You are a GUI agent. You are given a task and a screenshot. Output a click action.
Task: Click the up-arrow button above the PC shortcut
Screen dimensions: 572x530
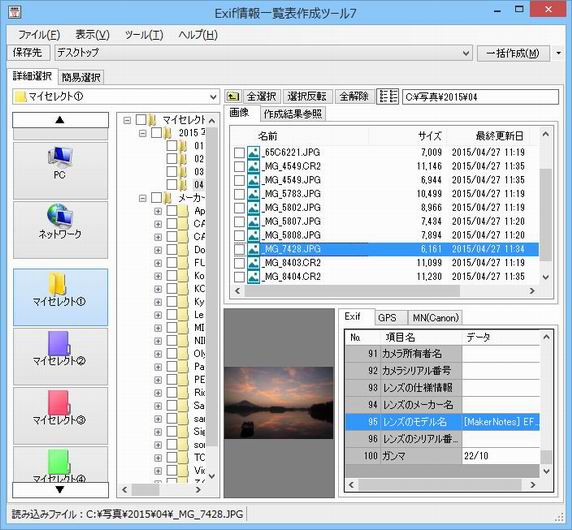60,120
